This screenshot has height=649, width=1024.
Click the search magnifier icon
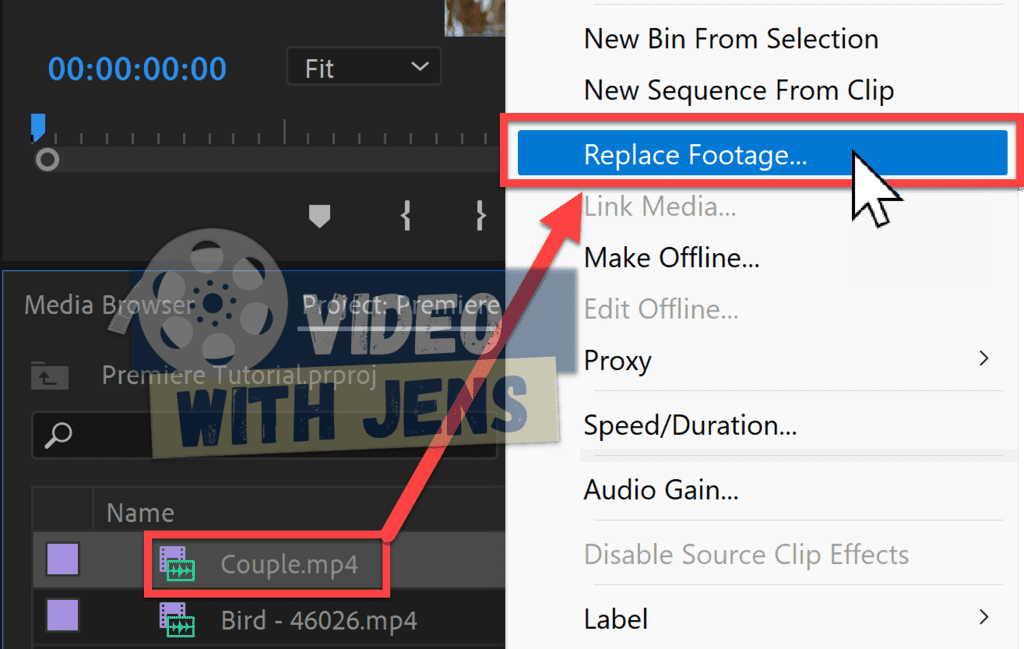(58, 435)
